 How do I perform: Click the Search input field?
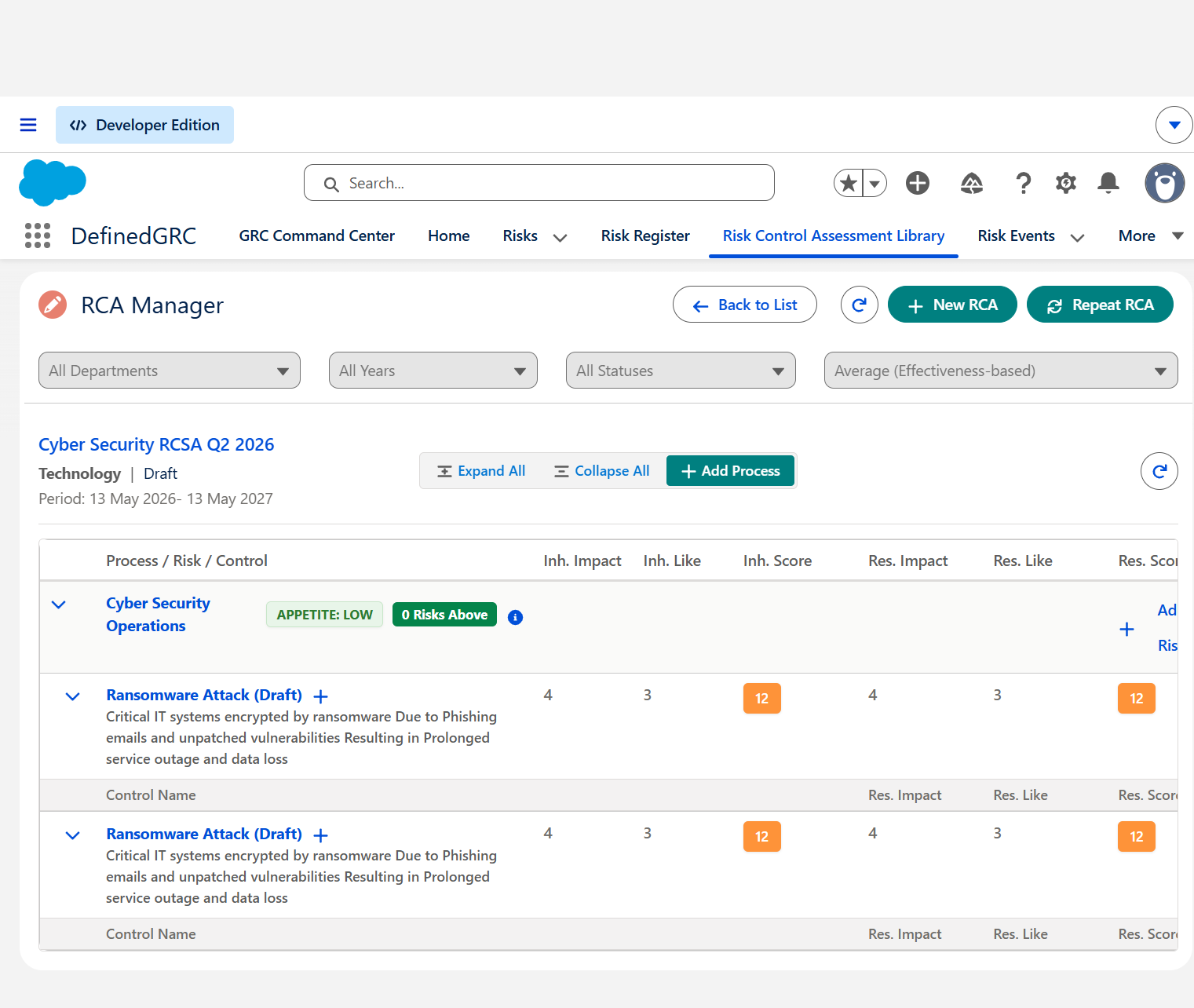pyautogui.click(x=539, y=183)
